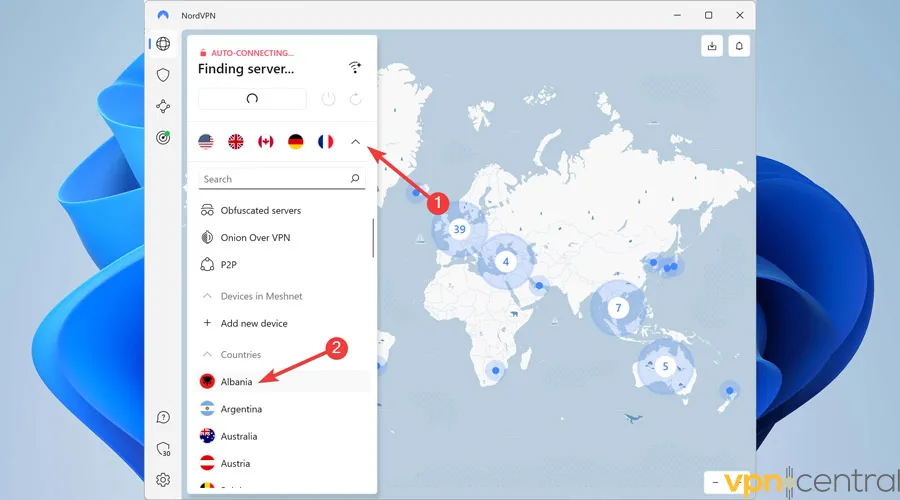Click the download icon above the map
900x500 pixels.
[712, 46]
